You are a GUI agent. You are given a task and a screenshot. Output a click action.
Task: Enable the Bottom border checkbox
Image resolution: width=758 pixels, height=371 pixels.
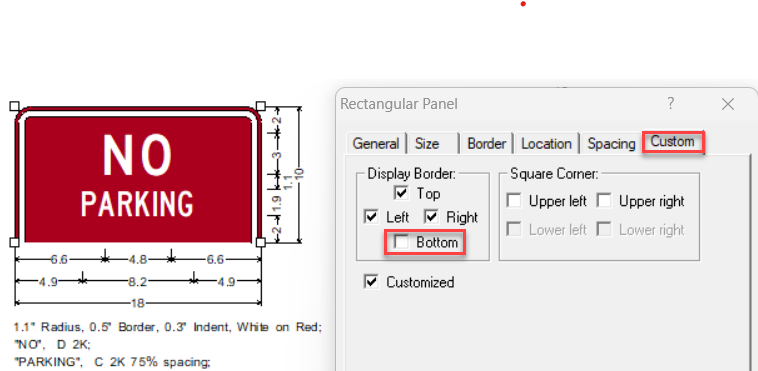(401, 242)
